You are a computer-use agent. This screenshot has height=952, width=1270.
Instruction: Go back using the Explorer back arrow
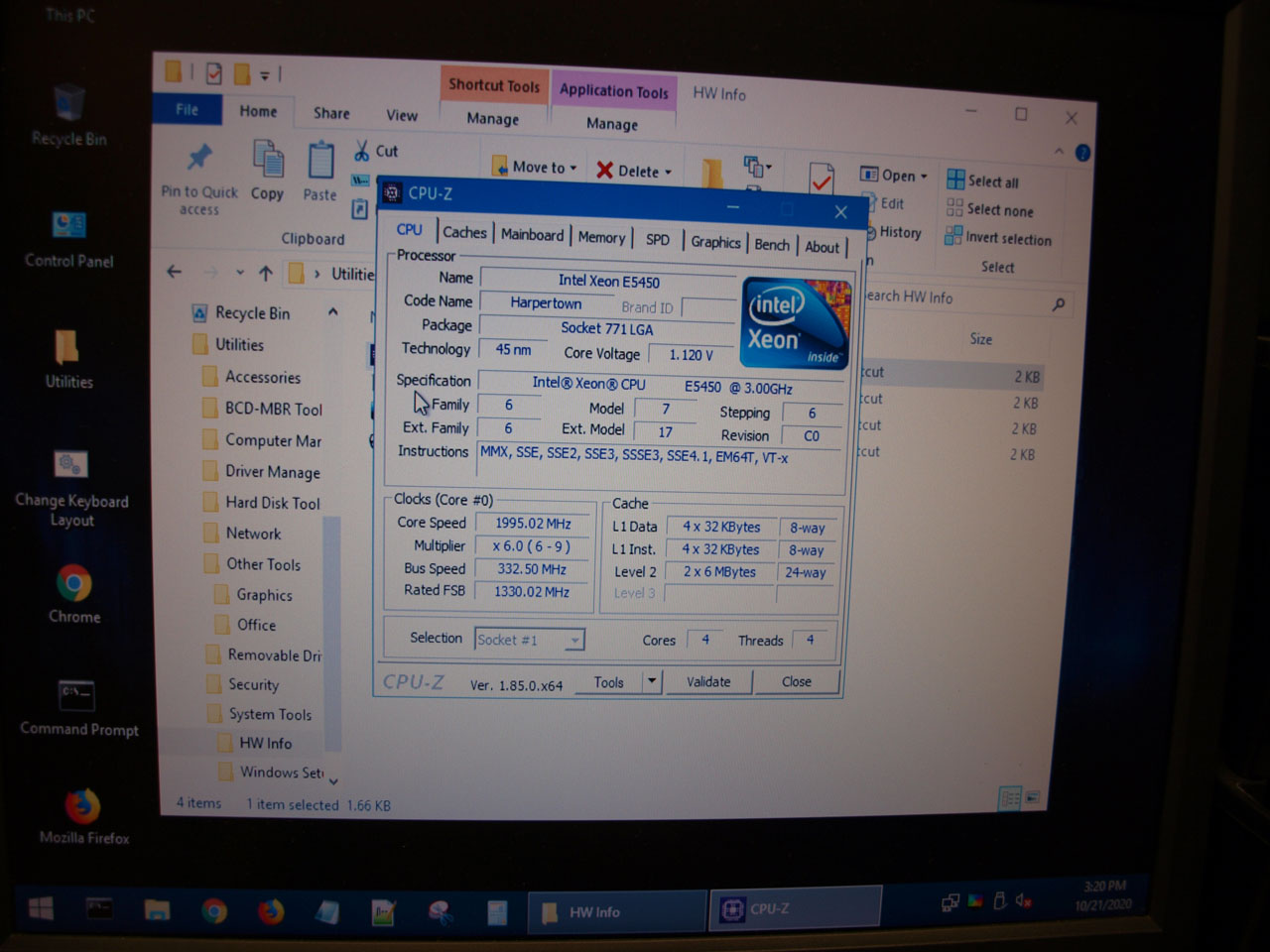click(x=175, y=271)
